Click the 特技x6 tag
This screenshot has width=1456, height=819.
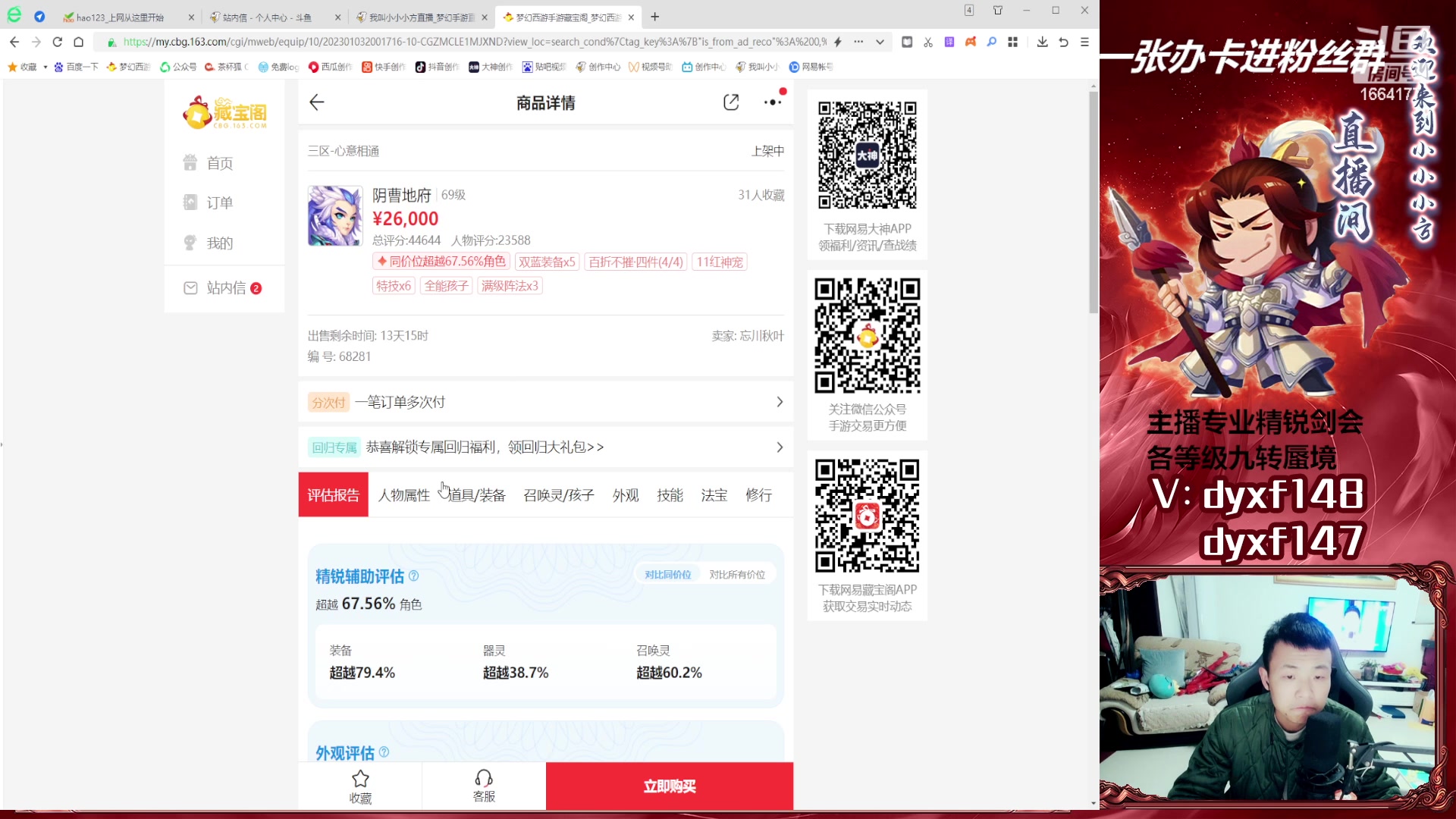tap(394, 286)
